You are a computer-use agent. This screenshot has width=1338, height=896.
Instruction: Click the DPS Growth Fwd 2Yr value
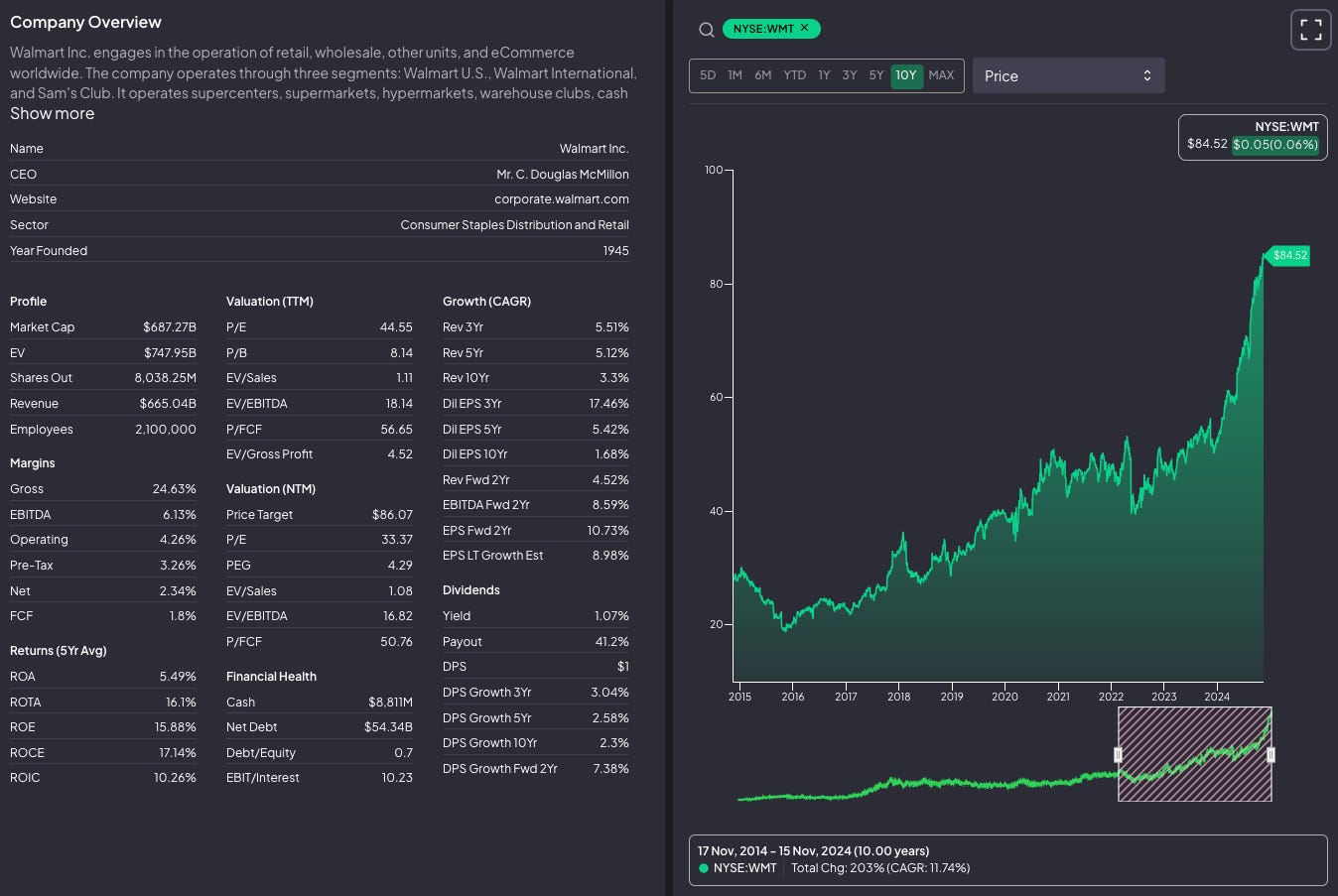[610, 769]
